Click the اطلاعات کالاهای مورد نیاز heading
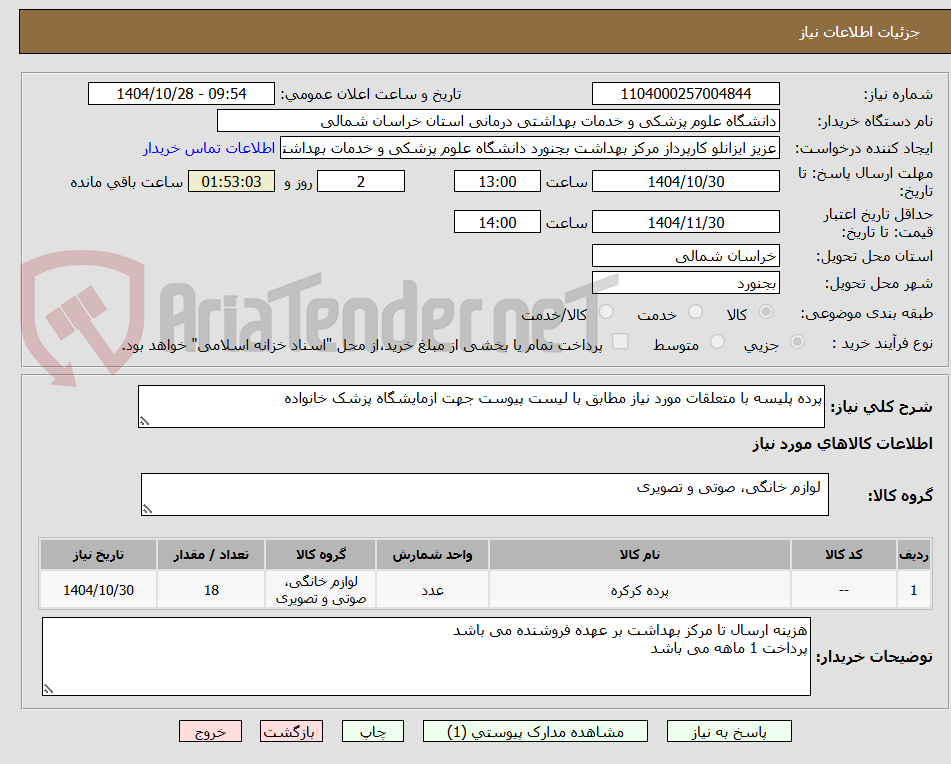 click(x=842, y=444)
